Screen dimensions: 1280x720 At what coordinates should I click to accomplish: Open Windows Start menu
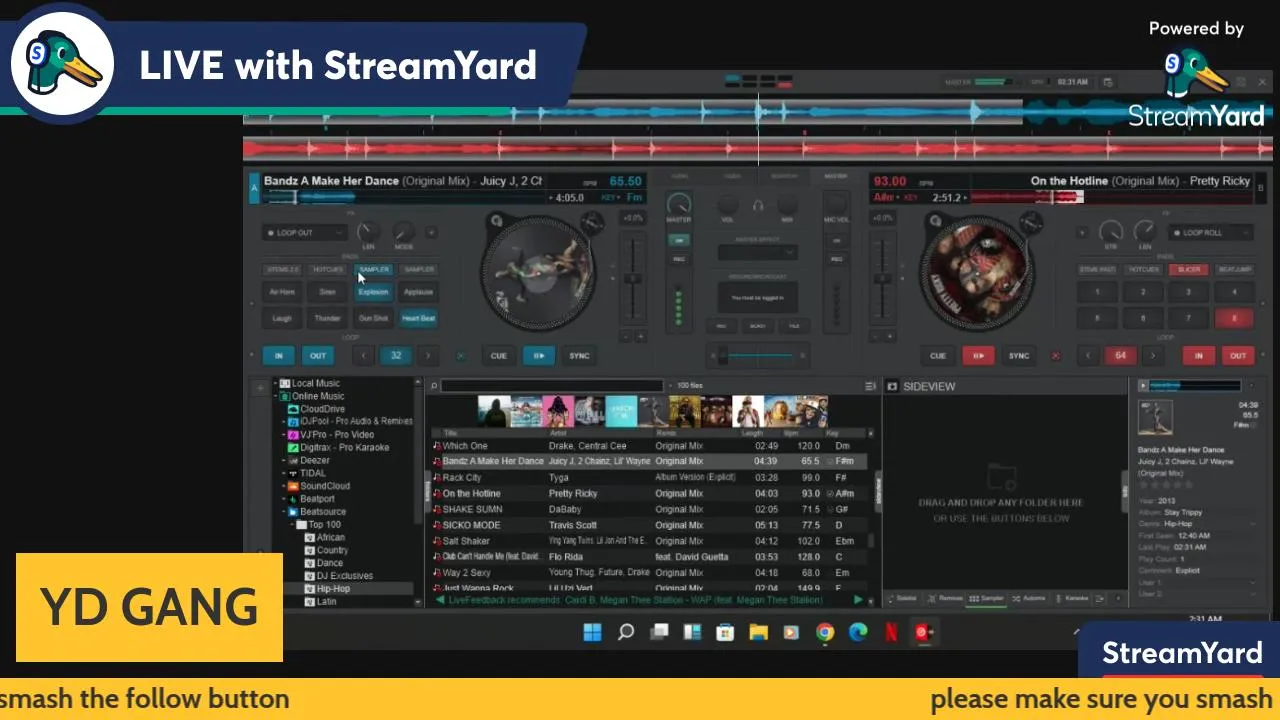point(592,632)
